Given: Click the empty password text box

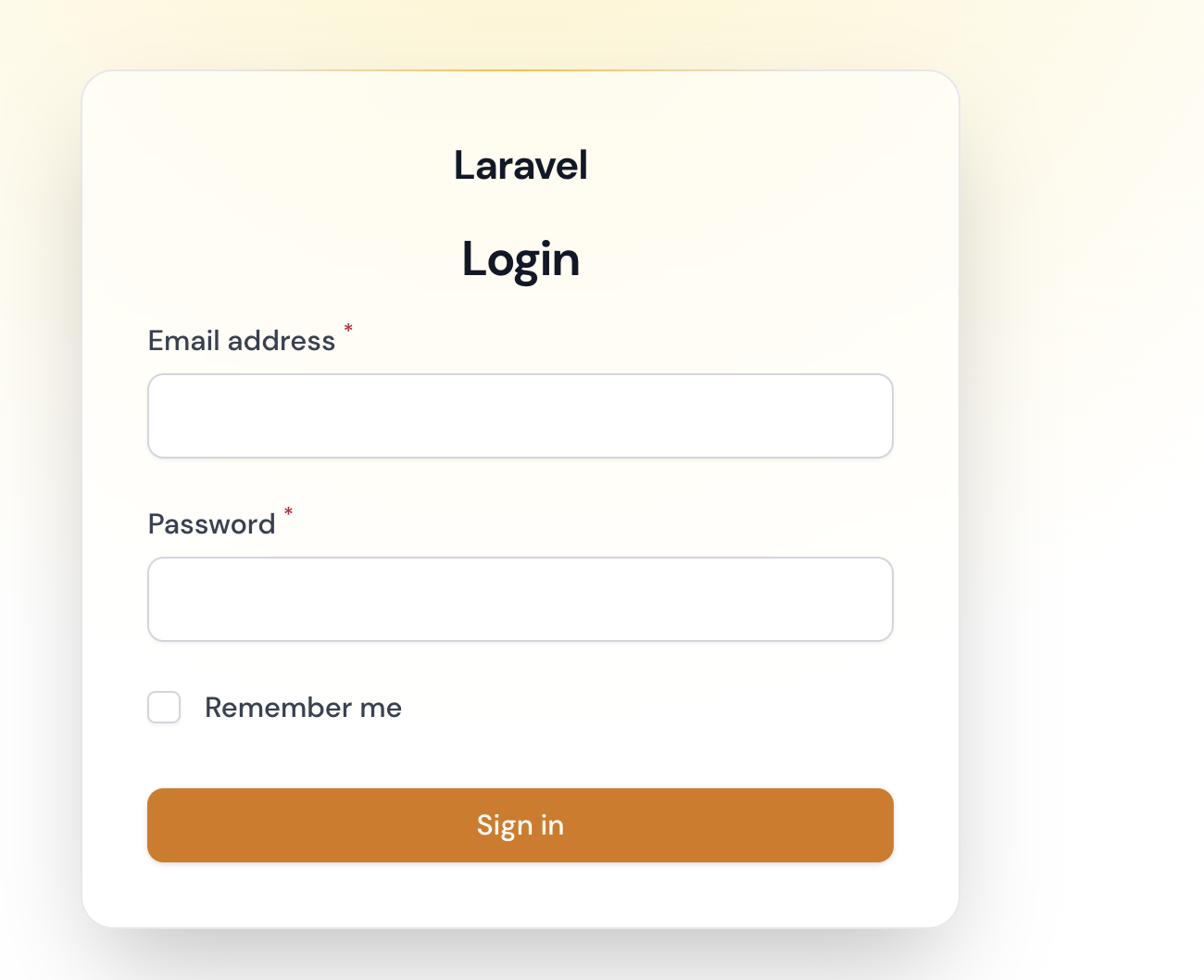Looking at the screenshot, I should click(520, 598).
